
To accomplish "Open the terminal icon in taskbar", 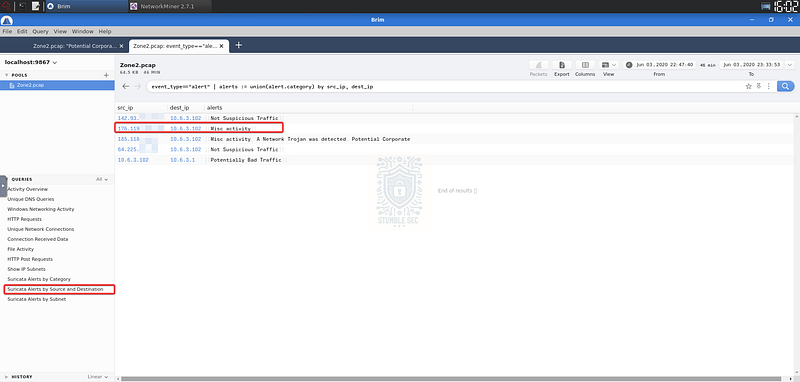I will 22,6.
